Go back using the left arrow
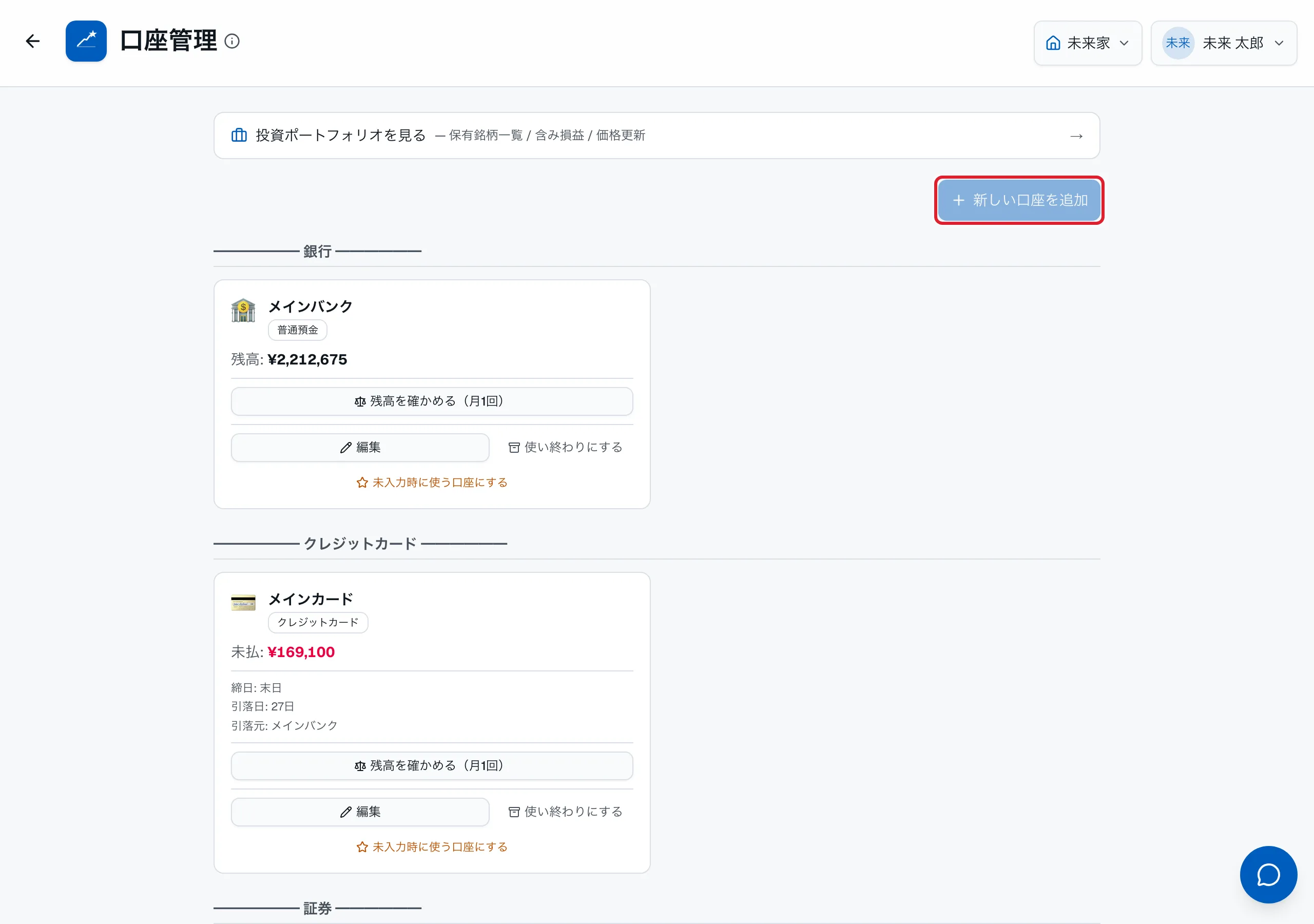The width and height of the screenshot is (1314, 924). coord(33,41)
